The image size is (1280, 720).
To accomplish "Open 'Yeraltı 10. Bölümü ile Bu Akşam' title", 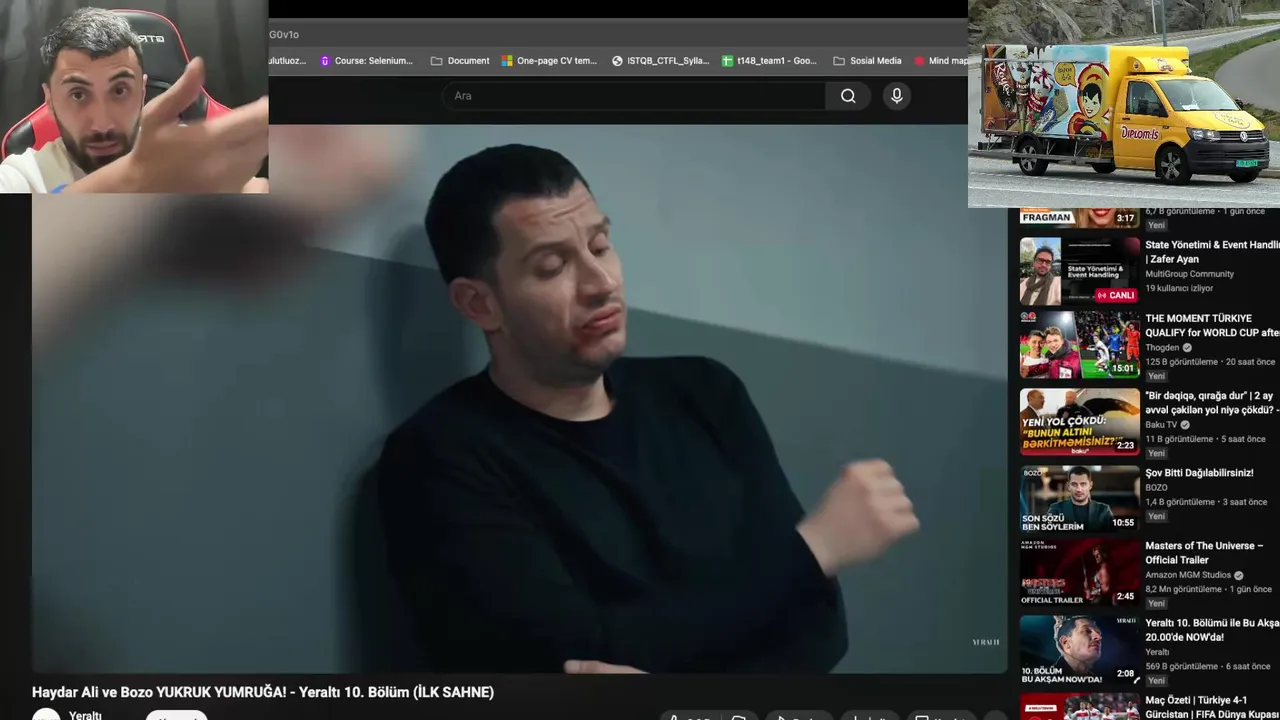I will point(1212,630).
